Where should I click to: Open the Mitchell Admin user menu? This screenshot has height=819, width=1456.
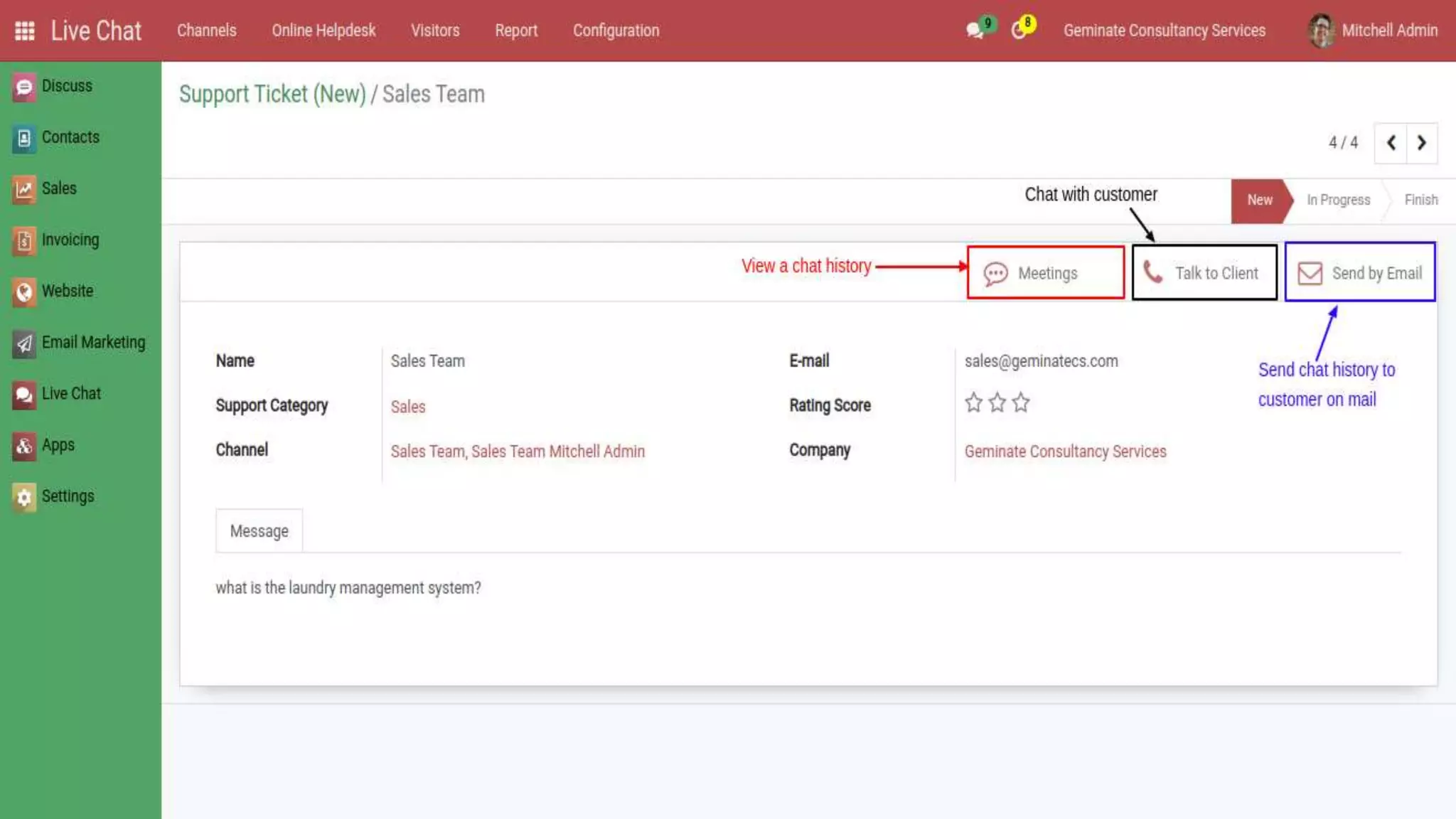click(1374, 31)
